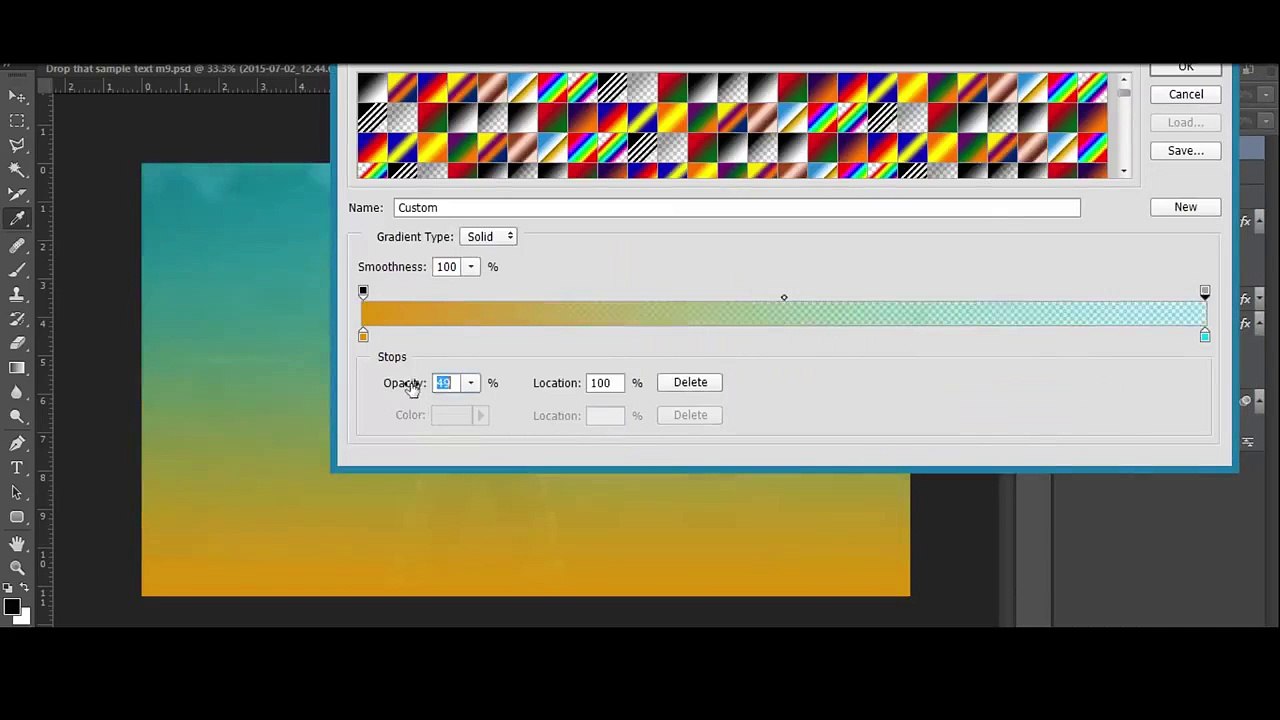
Task: Click the Smoothness input field
Action: tap(448, 267)
